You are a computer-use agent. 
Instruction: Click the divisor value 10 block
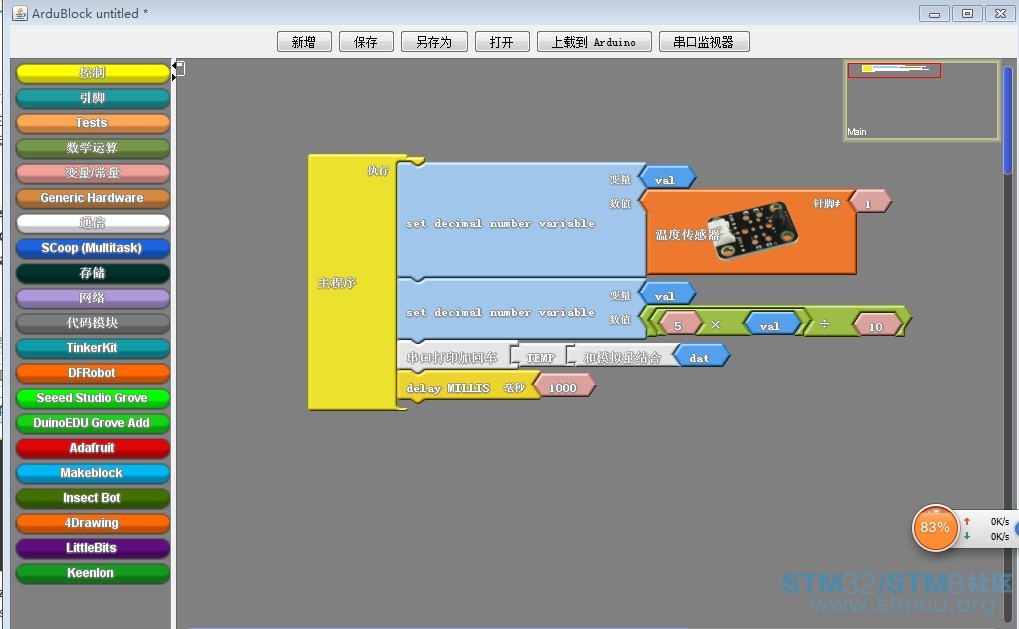(878, 325)
